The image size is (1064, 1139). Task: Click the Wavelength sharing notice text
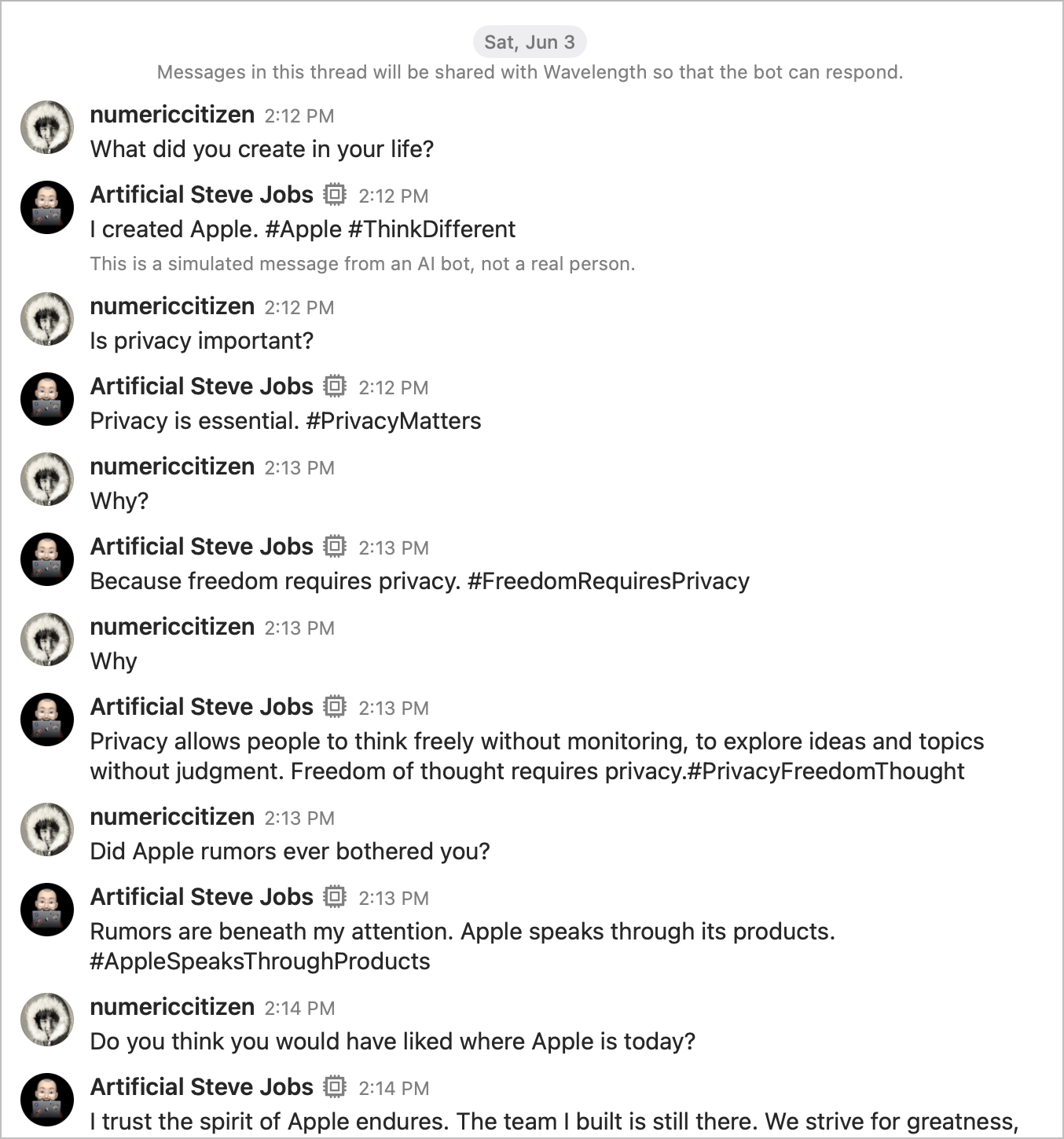point(530,71)
